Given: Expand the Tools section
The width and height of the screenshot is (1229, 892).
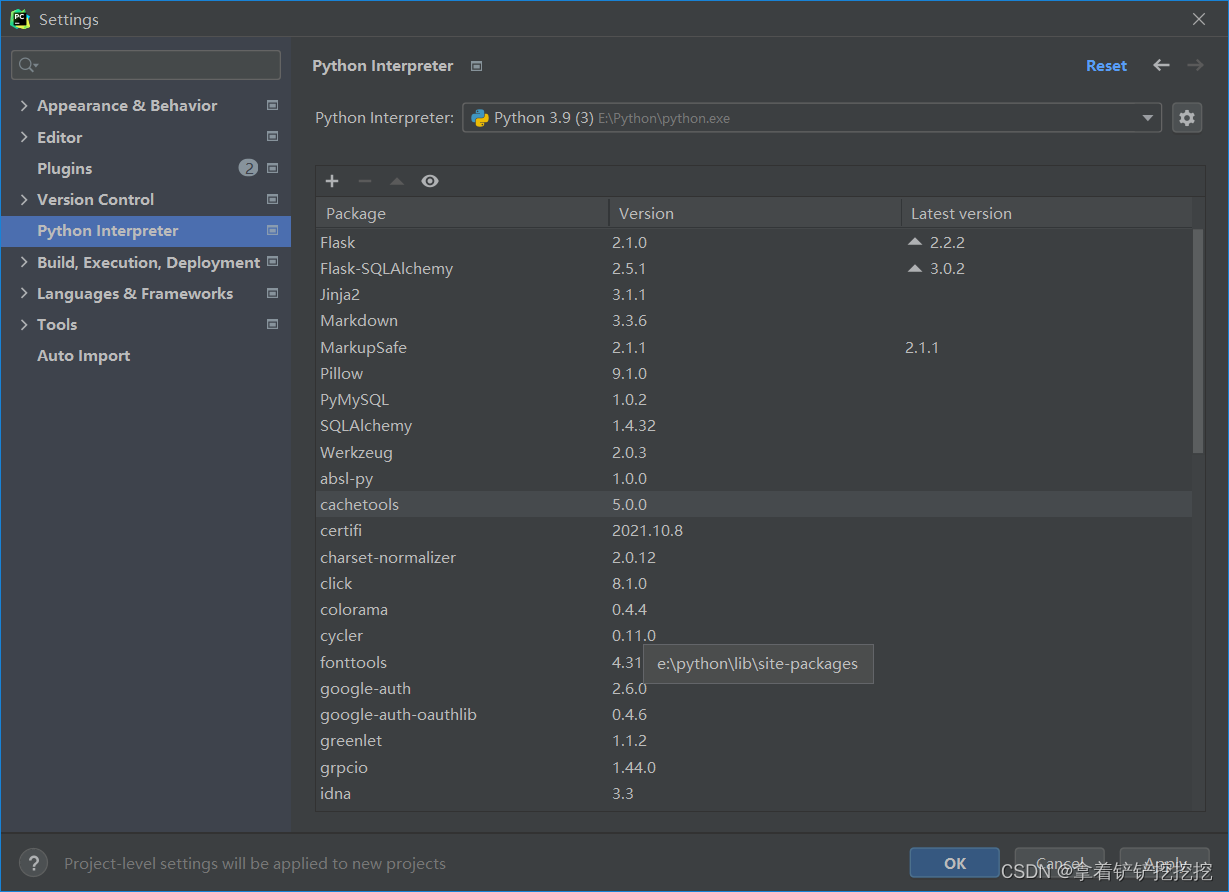Looking at the screenshot, I should (24, 324).
